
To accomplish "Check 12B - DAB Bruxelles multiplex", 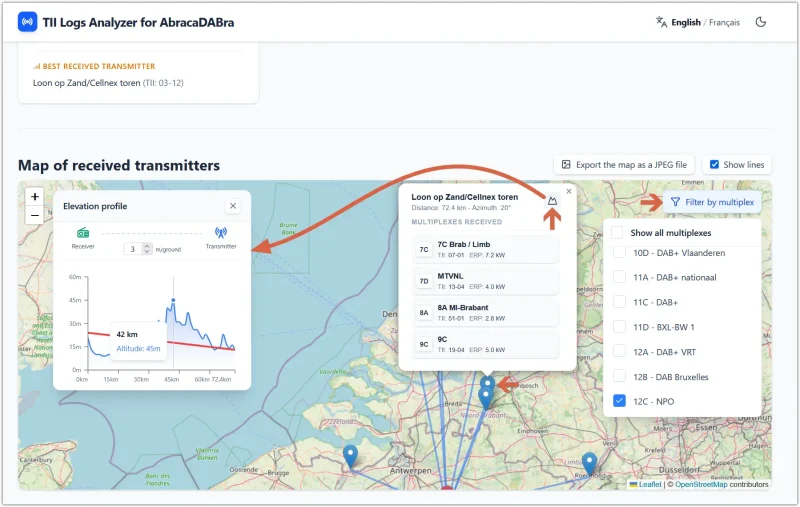I will click(x=619, y=376).
